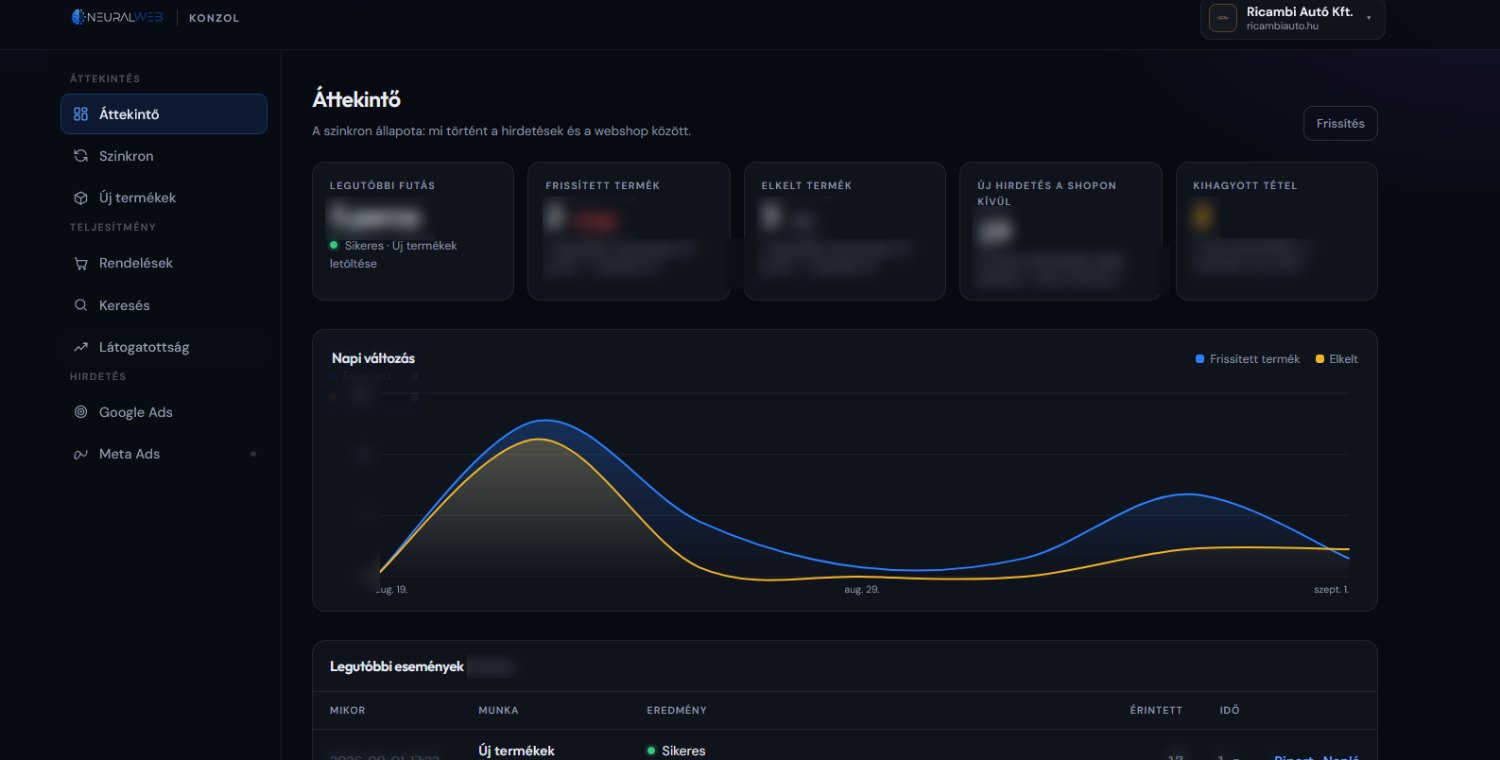
Task: Click the Szinkron sync arrows icon
Action: [x=81, y=156]
